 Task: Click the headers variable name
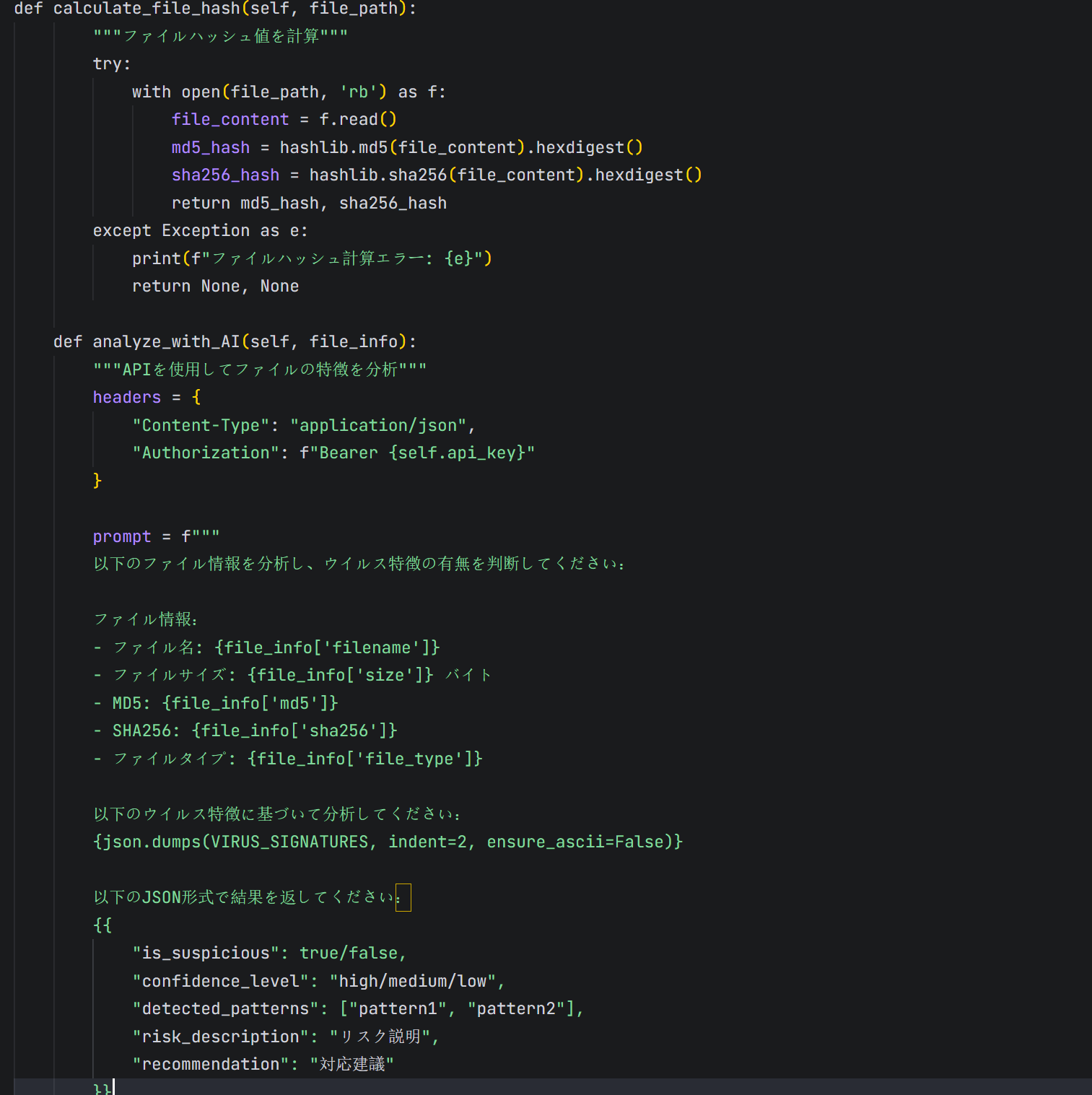(127, 398)
